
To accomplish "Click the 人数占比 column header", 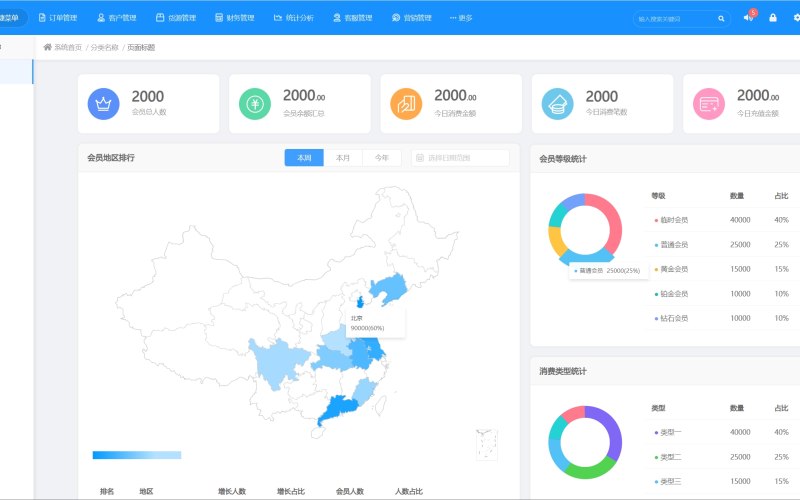I will [x=409, y=491].
